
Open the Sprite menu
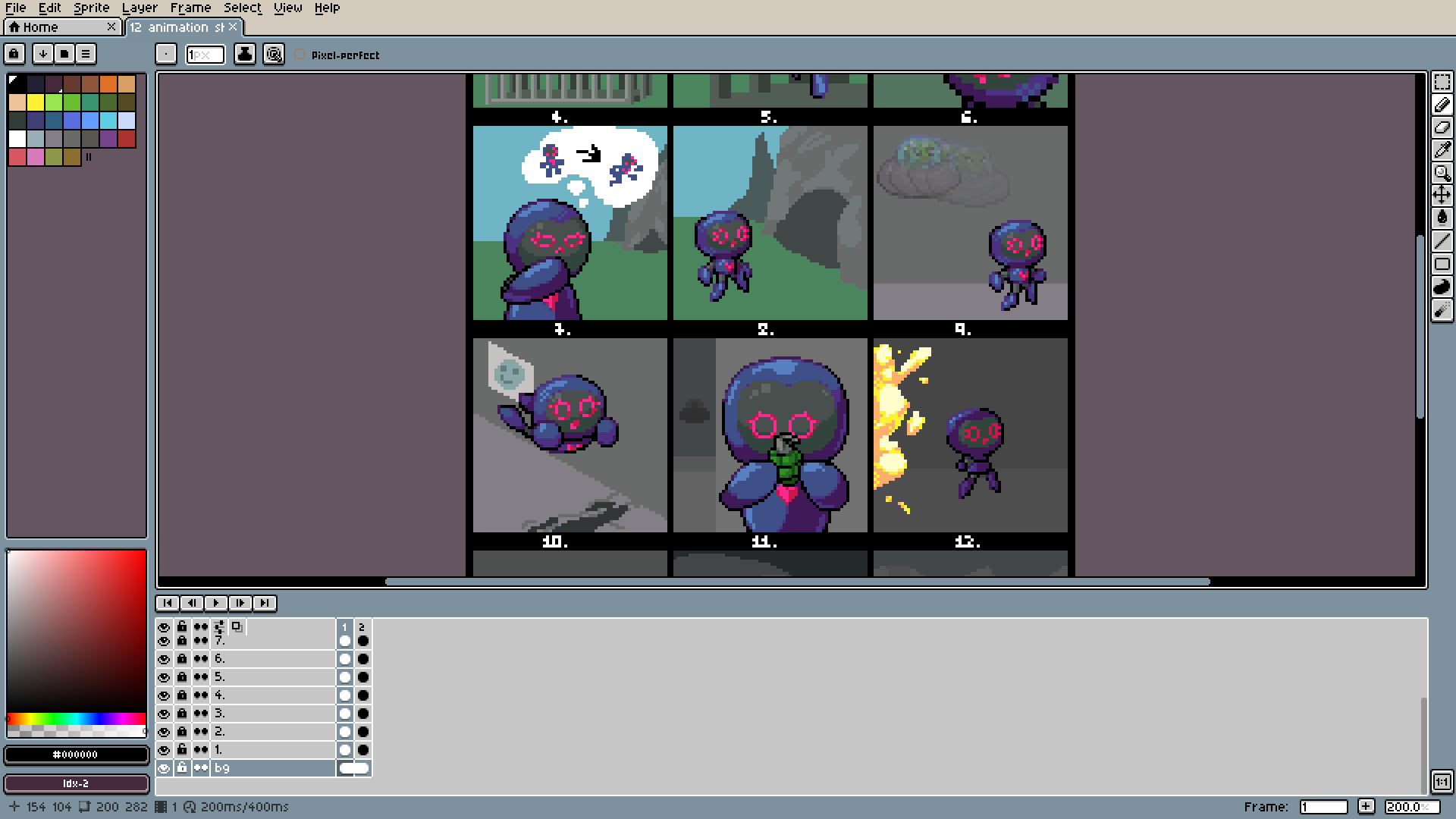[91, 8]
